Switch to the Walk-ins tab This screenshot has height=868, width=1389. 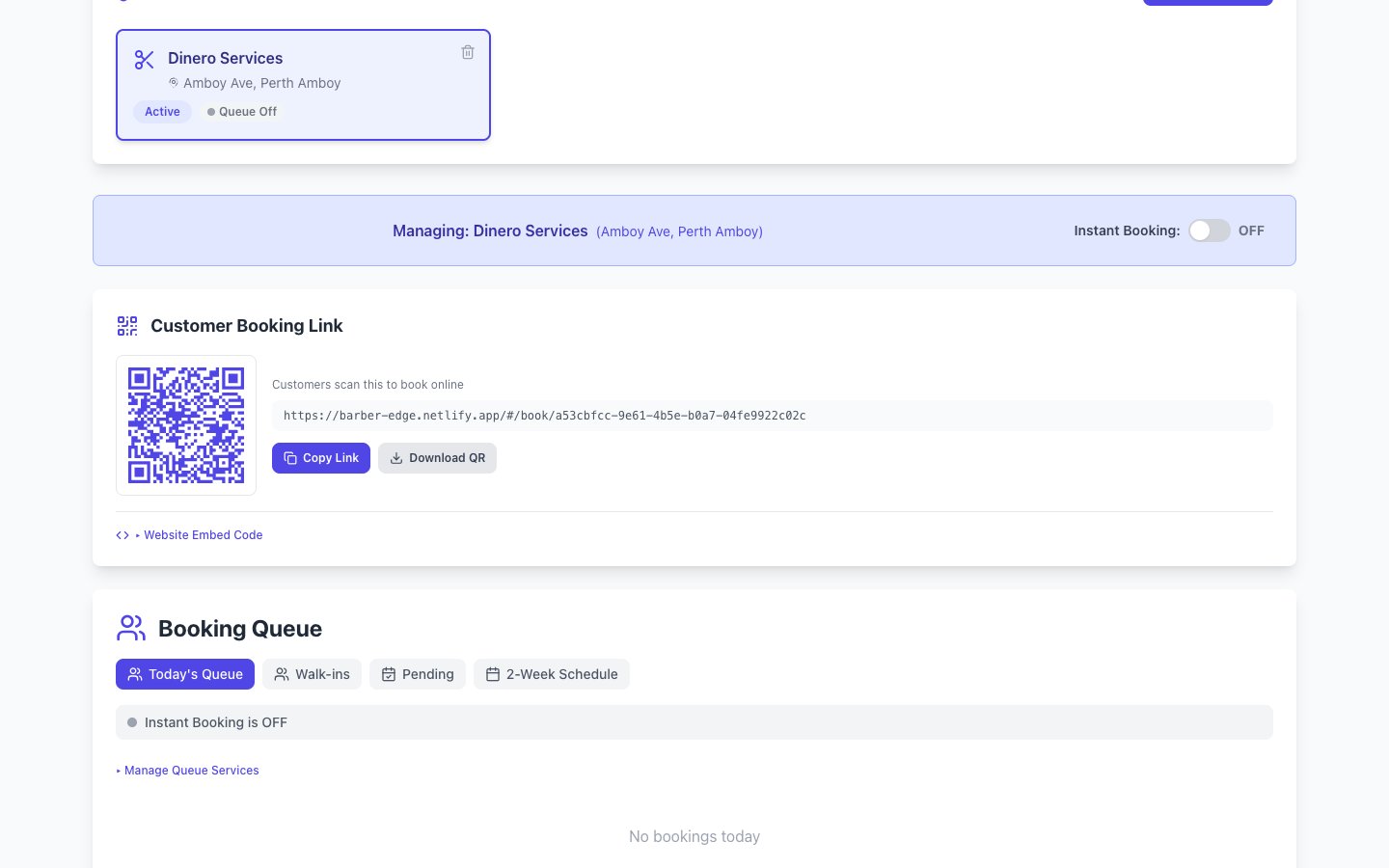[x=312, y=674]
